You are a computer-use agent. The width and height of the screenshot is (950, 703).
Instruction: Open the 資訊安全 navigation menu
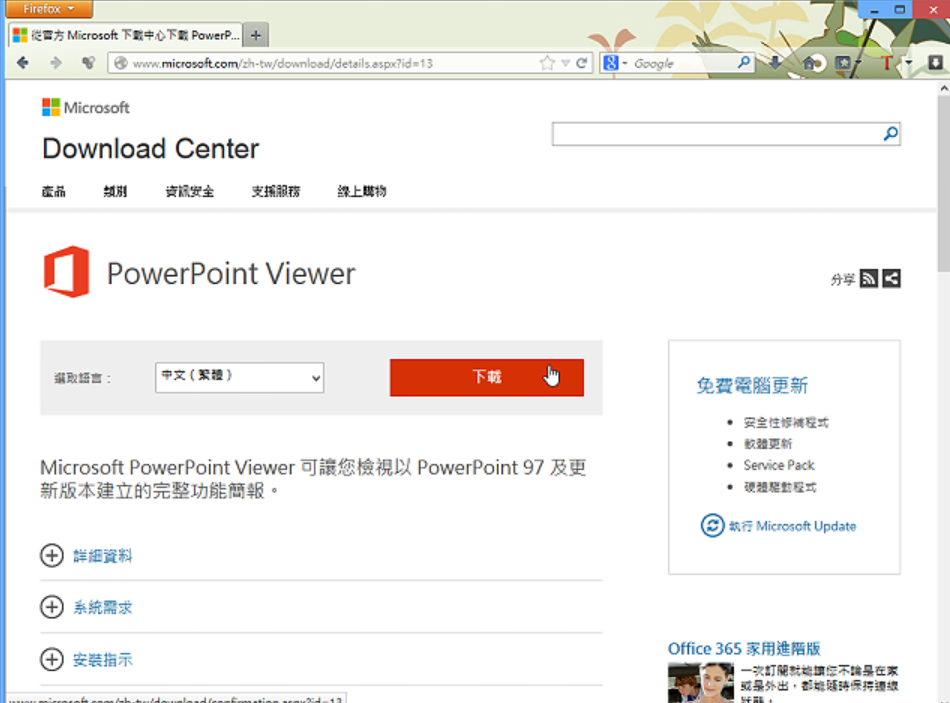pyautogui.click(x=190, y=192)
